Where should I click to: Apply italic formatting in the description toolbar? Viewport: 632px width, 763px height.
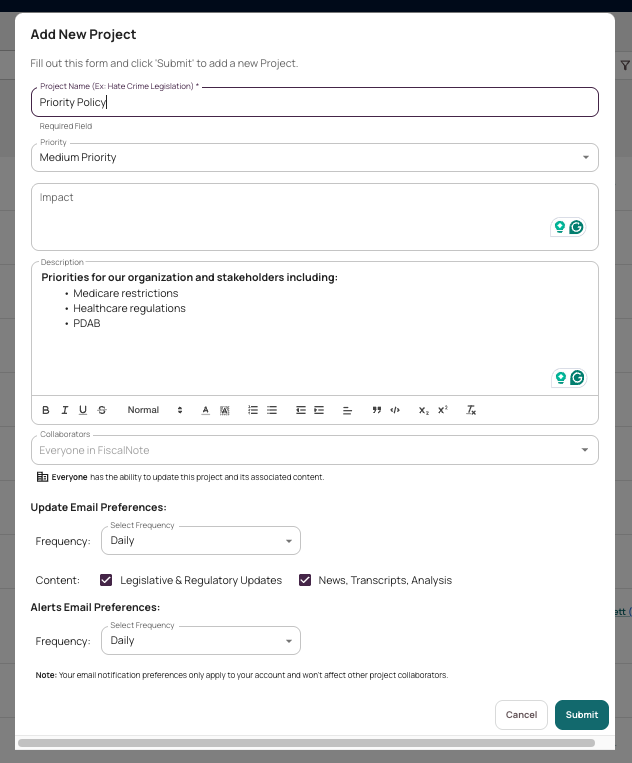pyautogui.click(x=64, y=410)
